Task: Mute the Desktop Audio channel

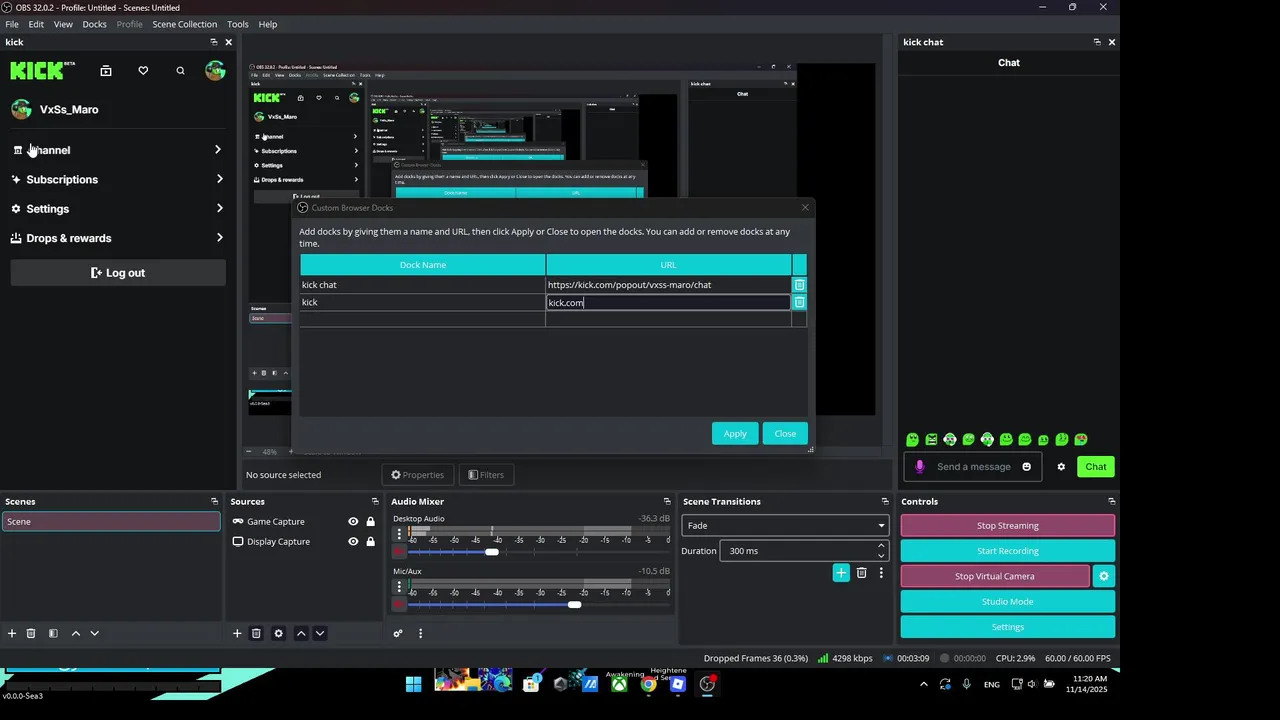Action: pos(399,551)
